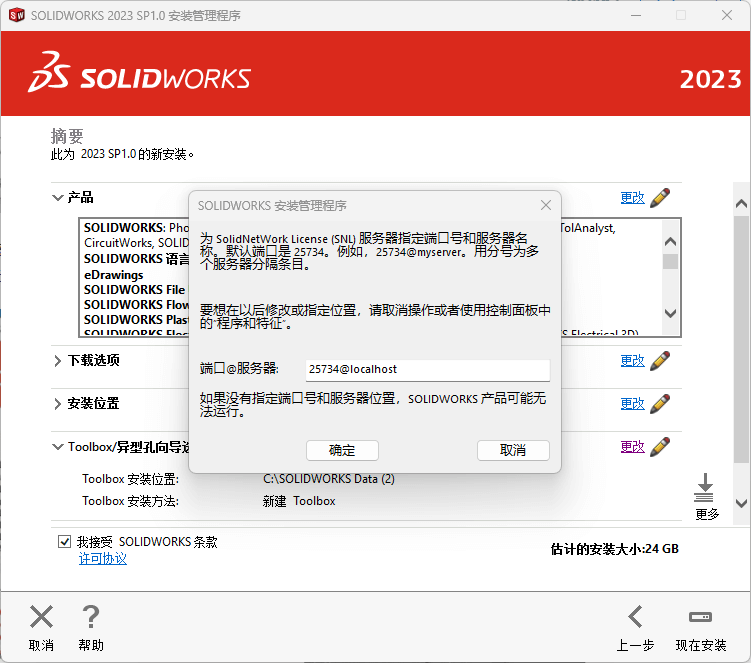Click the main page scroll-down arrow
Screen dimensions: 751x663
pos(741,503)
